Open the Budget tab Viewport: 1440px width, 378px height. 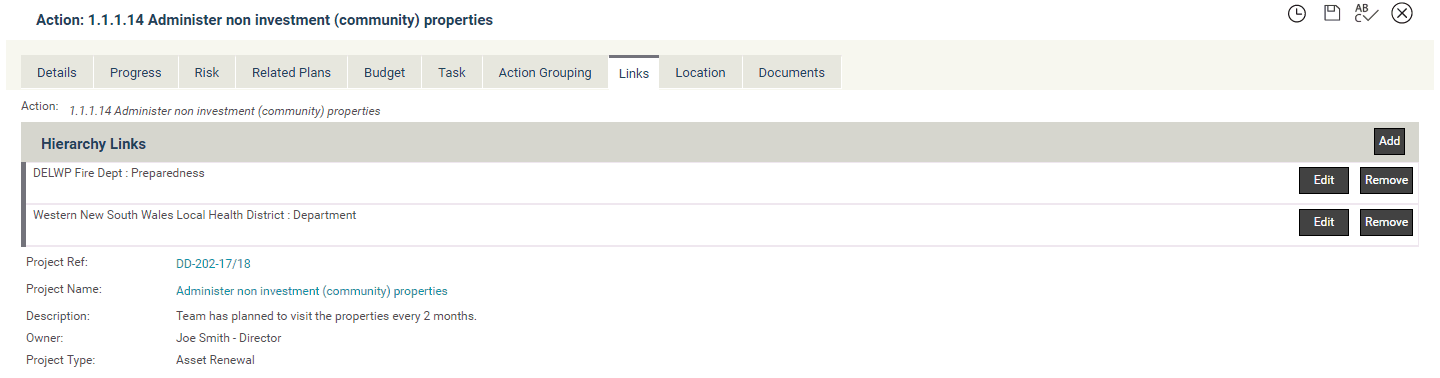[385, 72]
